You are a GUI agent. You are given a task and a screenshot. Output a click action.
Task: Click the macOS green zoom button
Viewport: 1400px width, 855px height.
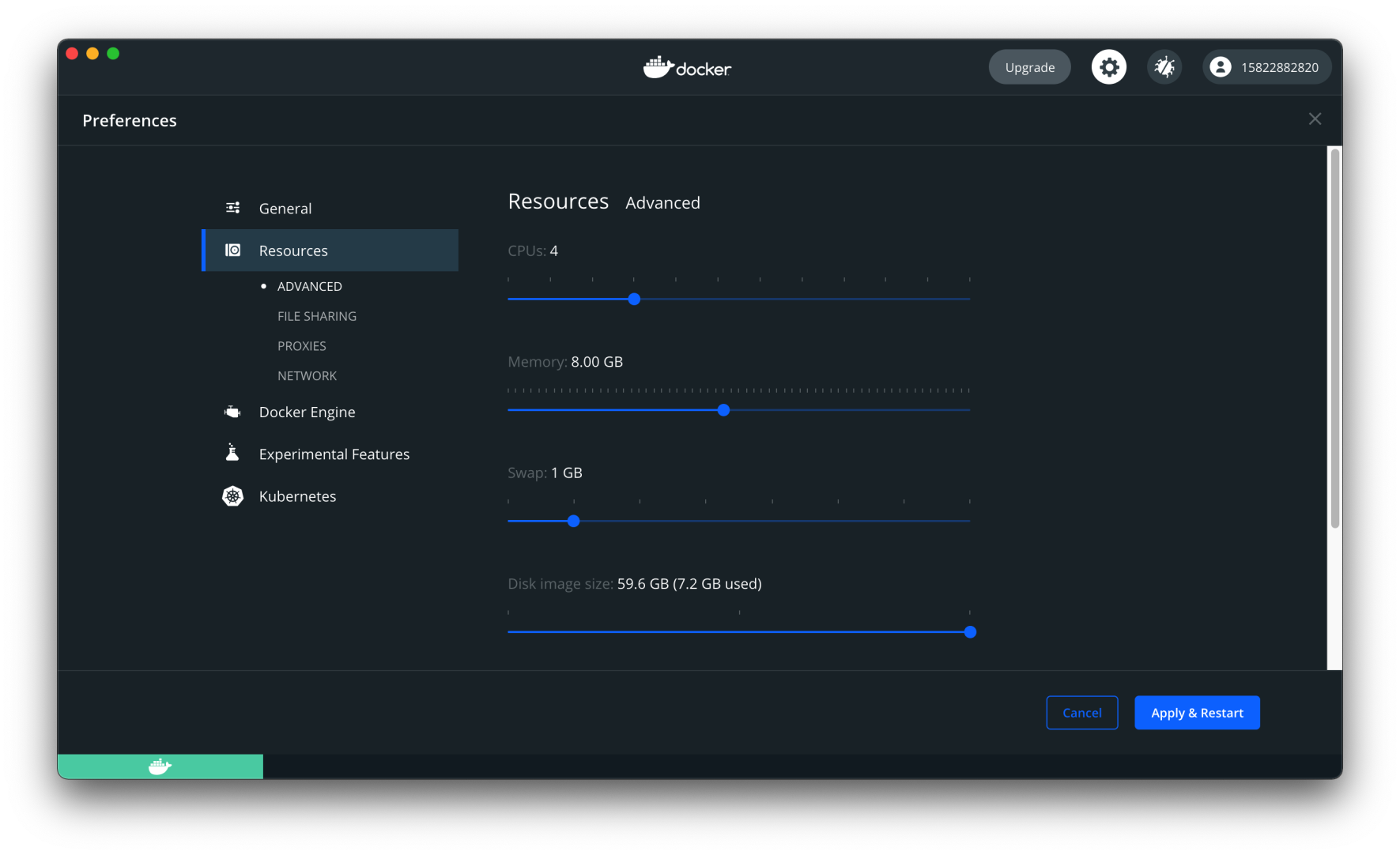[113, 53]
